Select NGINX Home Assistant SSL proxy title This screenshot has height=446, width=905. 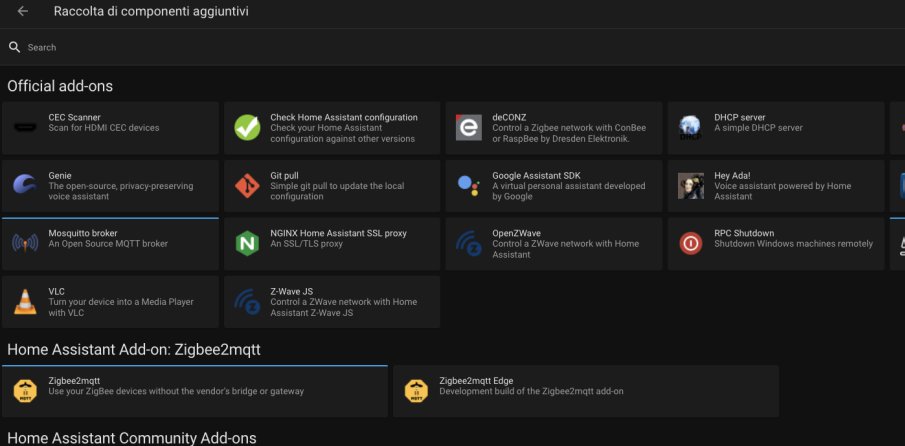(x=339, y=233)
